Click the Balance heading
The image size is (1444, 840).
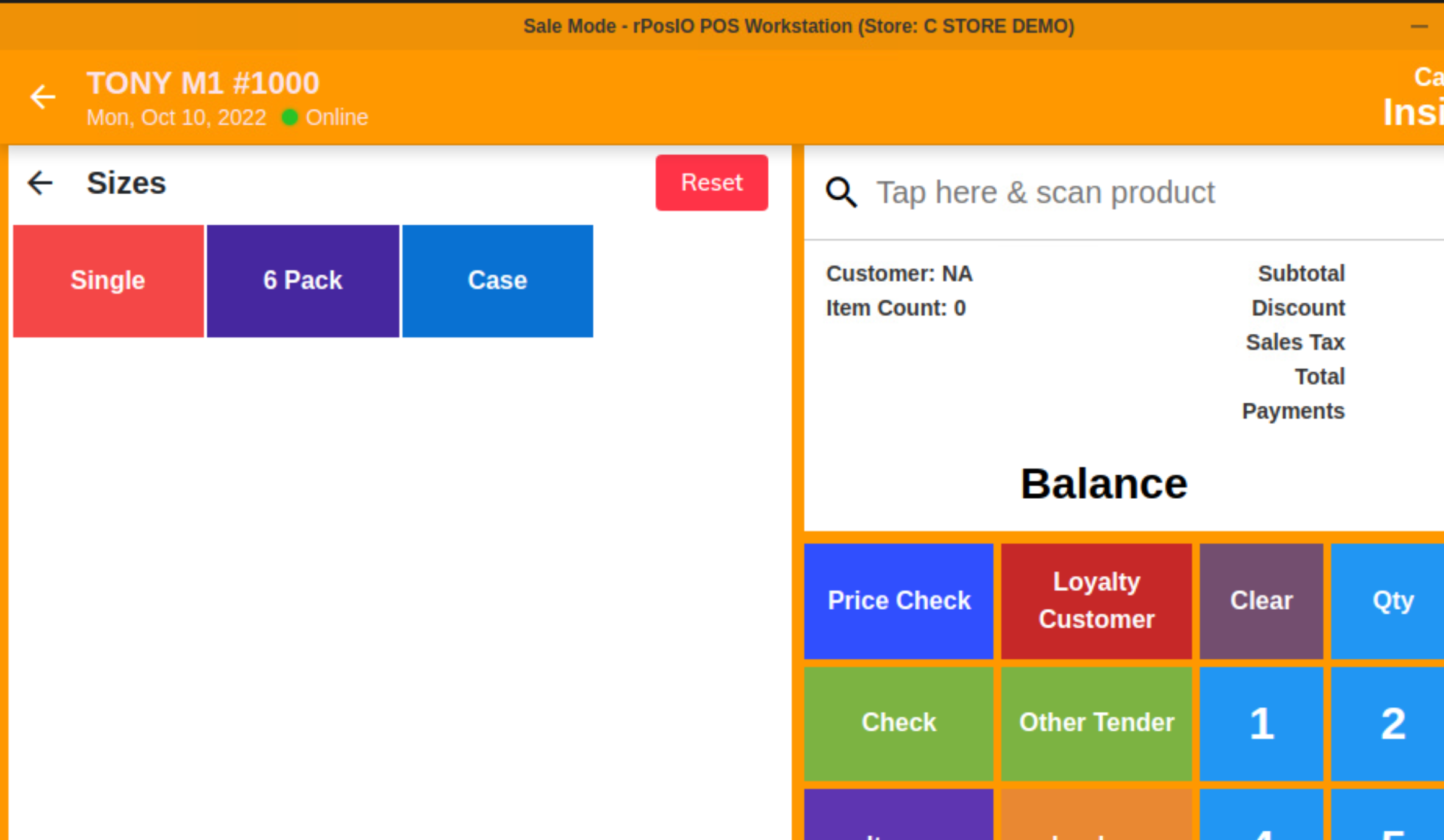(1104, 484)
